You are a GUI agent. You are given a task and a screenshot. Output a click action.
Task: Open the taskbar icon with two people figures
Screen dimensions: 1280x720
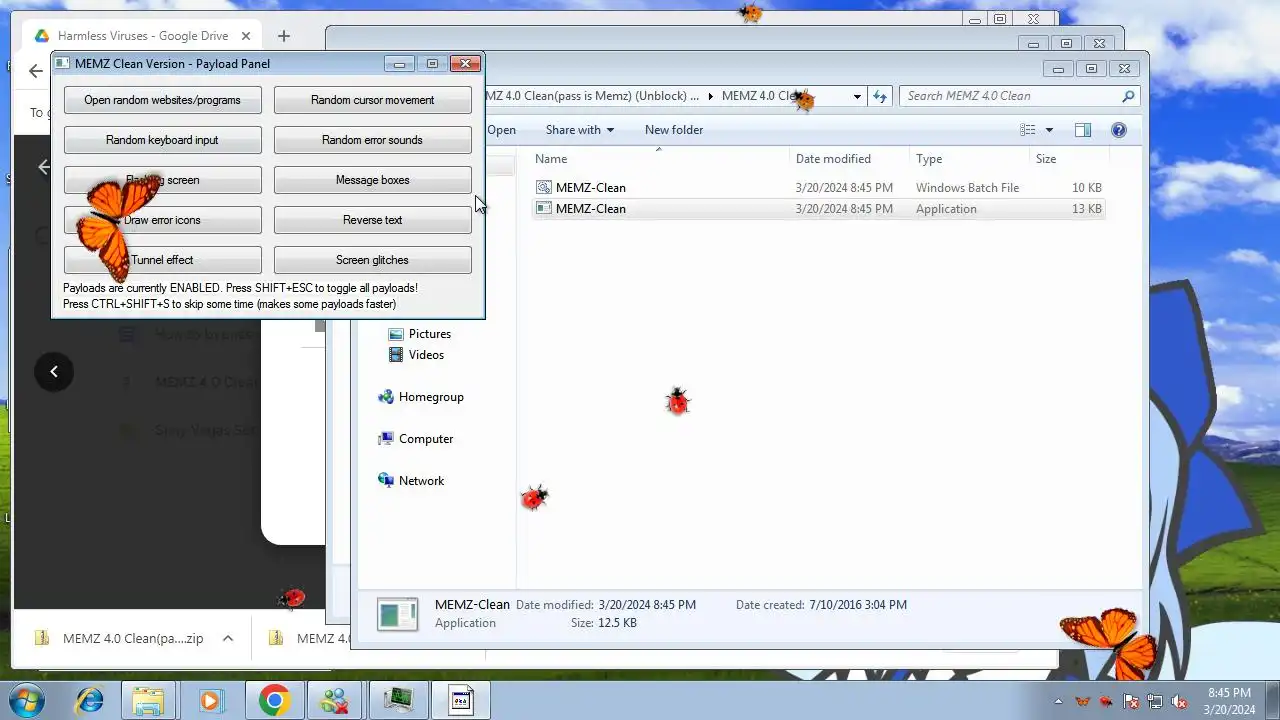pyautogui.click(x=334, y=700)
